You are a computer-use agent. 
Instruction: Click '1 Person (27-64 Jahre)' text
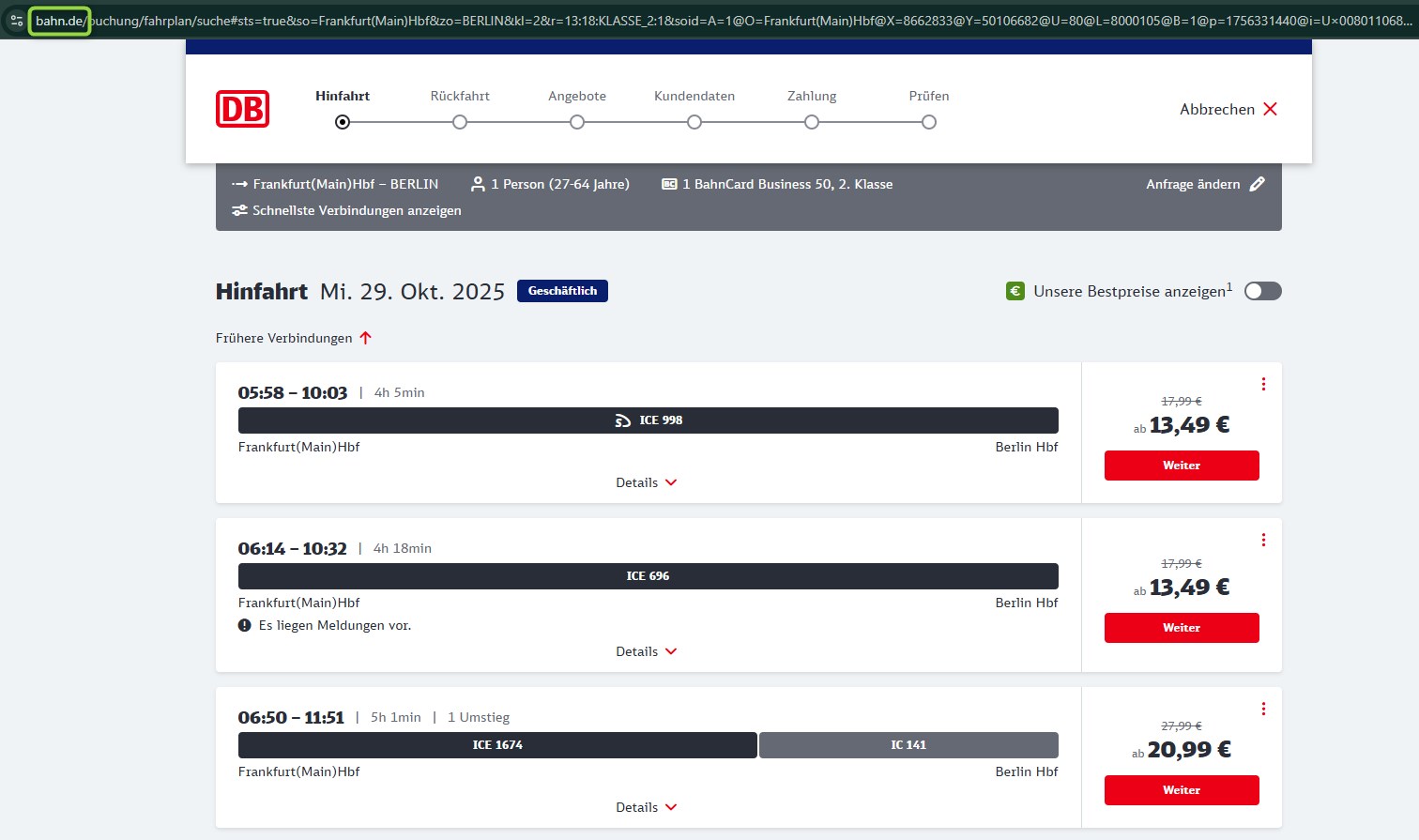click(x=560, y=184)
